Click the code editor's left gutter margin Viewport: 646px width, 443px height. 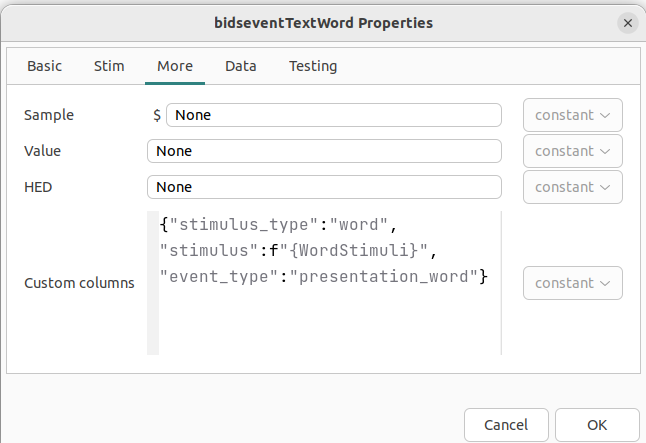tap(153, 283)
